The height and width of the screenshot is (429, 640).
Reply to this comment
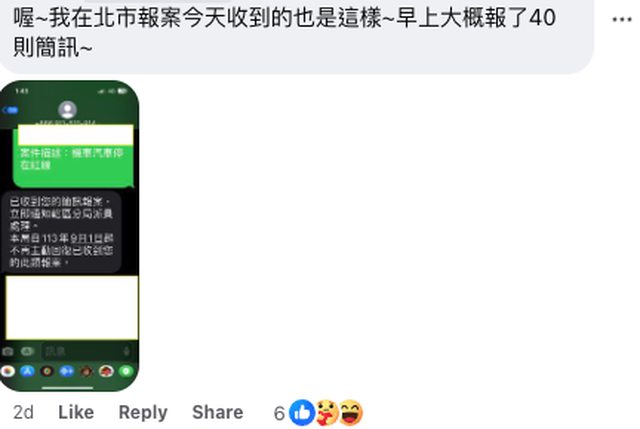[143, 413]
